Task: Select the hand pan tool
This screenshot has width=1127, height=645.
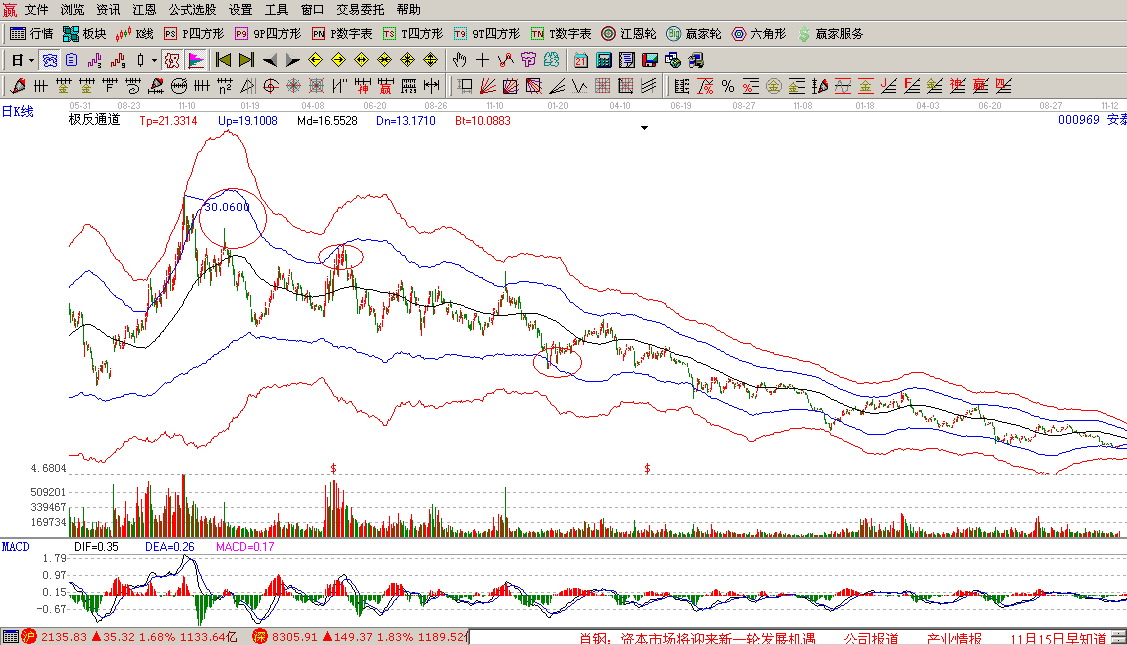Action: pos(459,60)
